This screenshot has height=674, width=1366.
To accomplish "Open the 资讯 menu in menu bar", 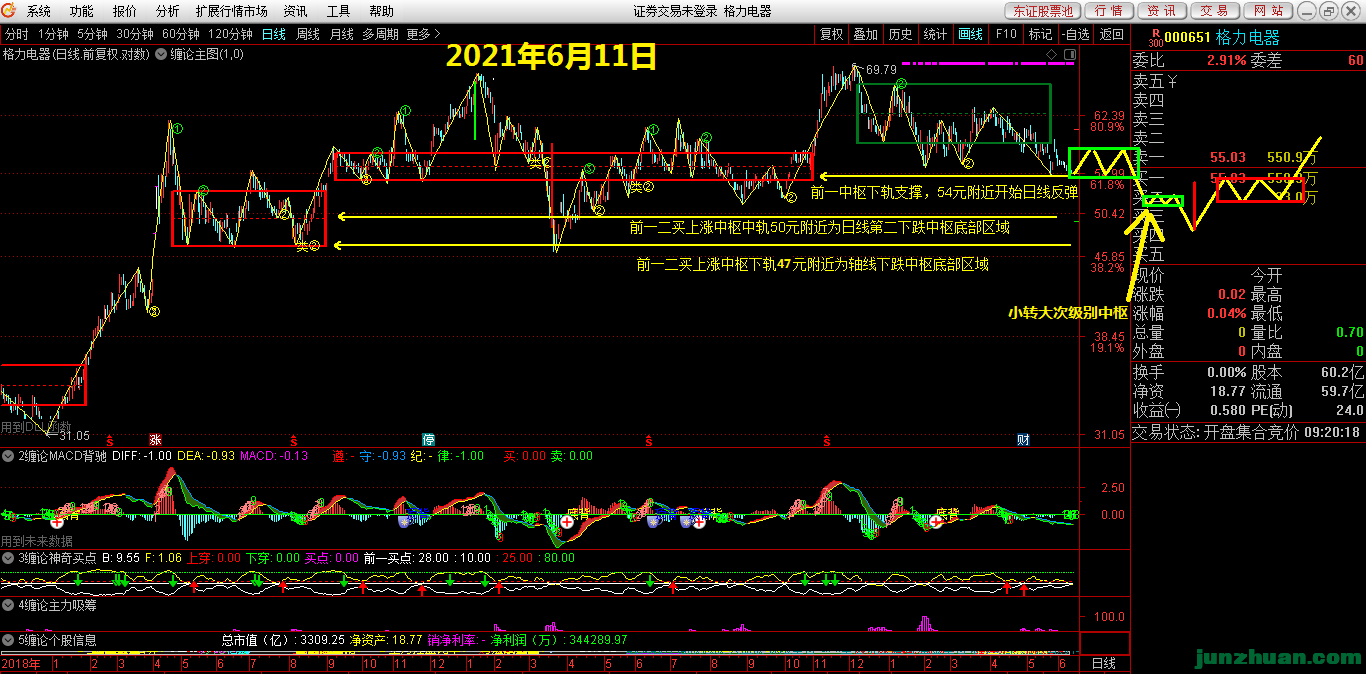I will coord(296,11).
